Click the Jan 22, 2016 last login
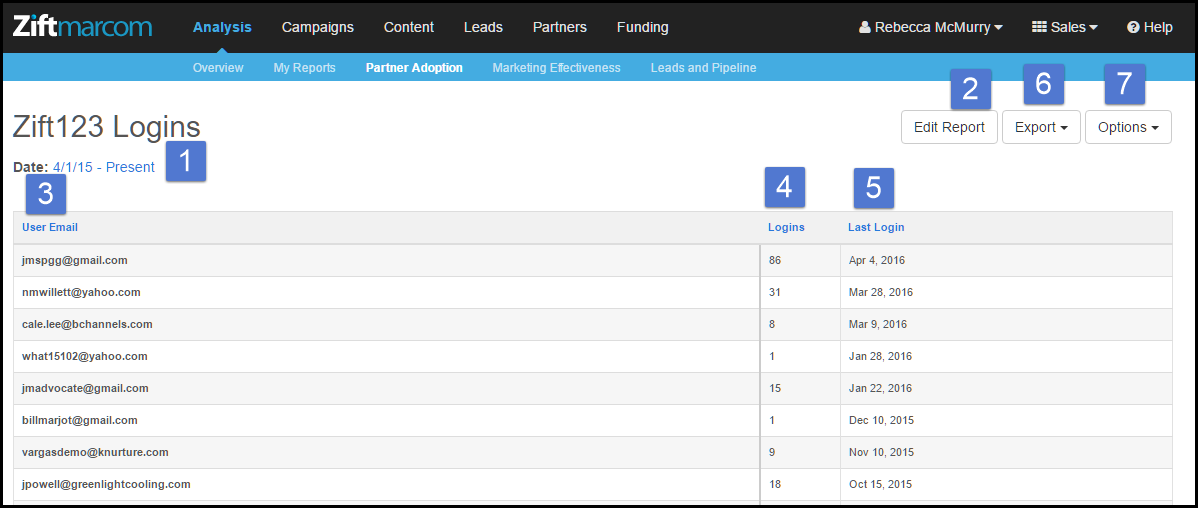1198x508 pixels. tap(880, 389)
